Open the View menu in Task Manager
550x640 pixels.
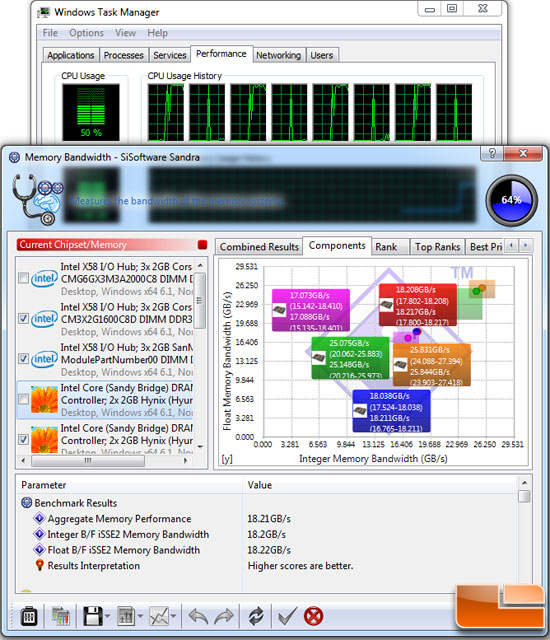125,33
